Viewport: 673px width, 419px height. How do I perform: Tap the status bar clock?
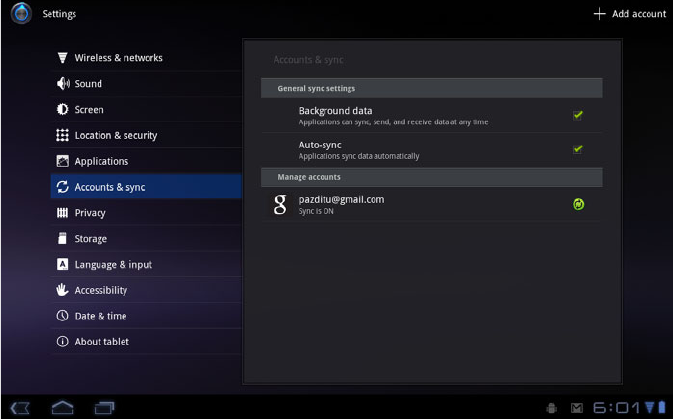(x=618, y=407)
